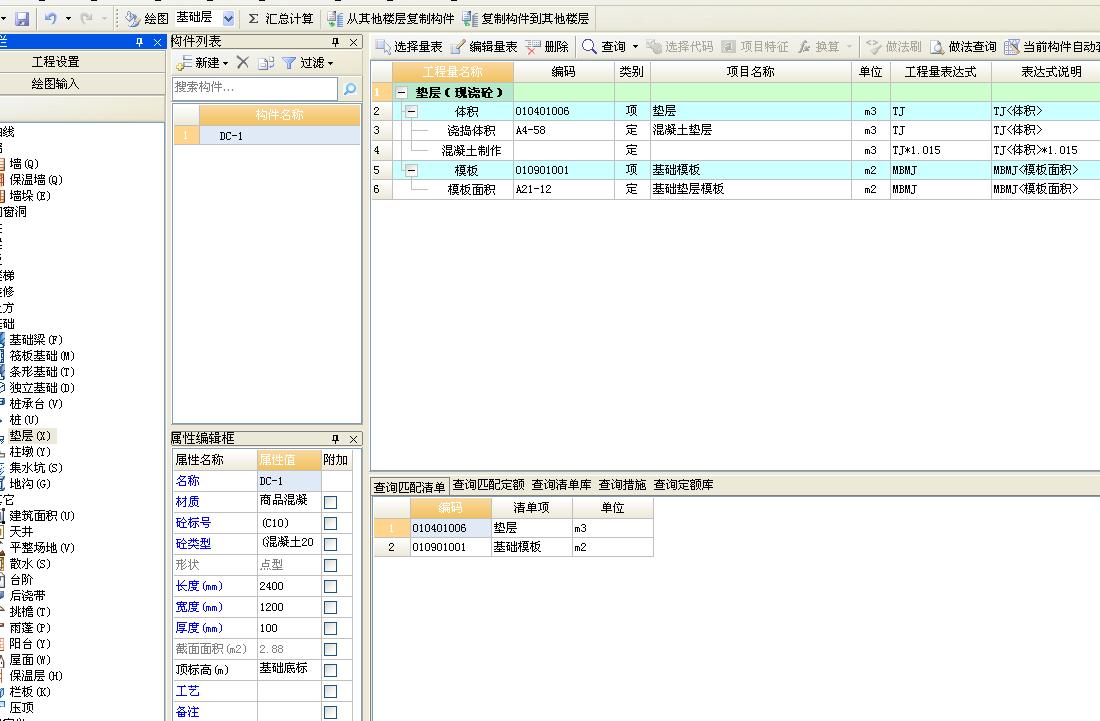Toggle 附加 checkbox for 材质

pos(330,502)
